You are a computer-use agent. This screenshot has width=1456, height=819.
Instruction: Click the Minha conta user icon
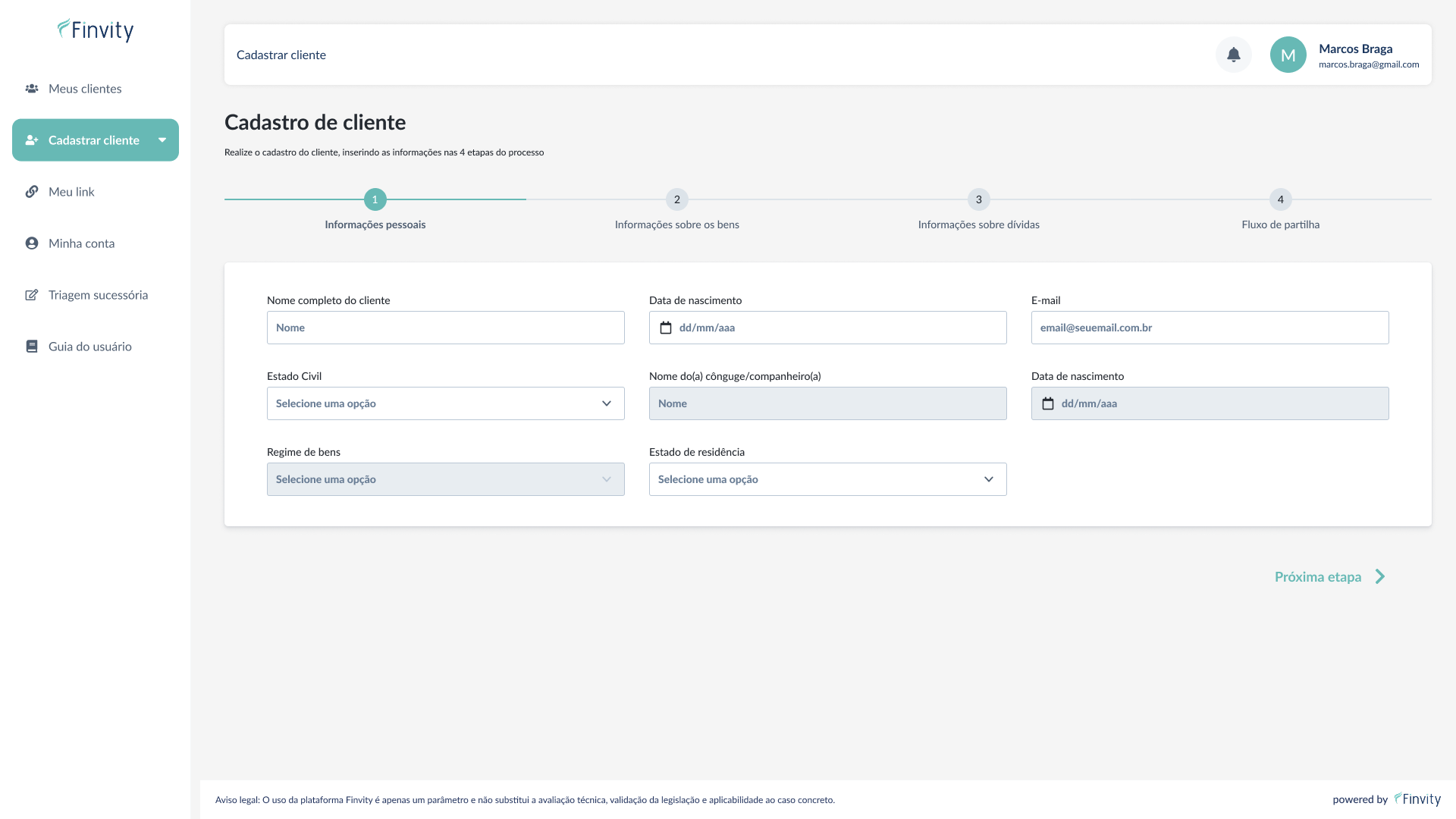coord(32,243)
